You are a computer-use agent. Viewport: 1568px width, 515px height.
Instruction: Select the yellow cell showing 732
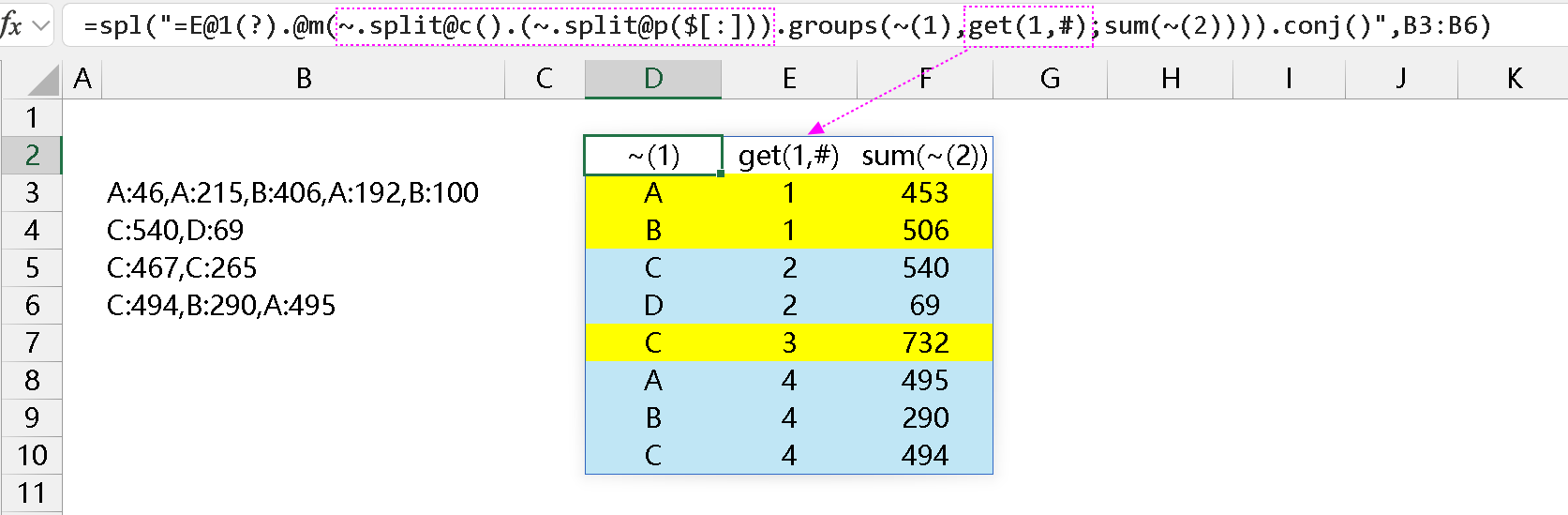click(x=924, y=342)
